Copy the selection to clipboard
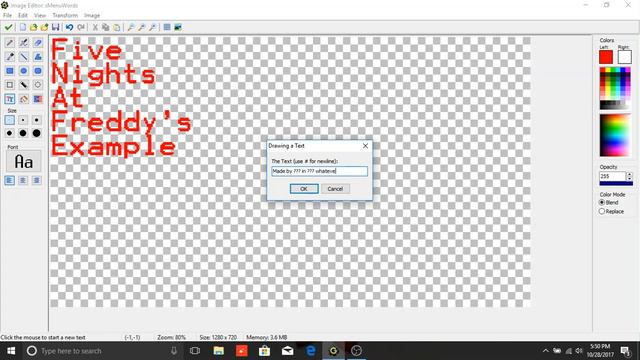640x360 pixels. pyautogui.click(x=106, y=27)
